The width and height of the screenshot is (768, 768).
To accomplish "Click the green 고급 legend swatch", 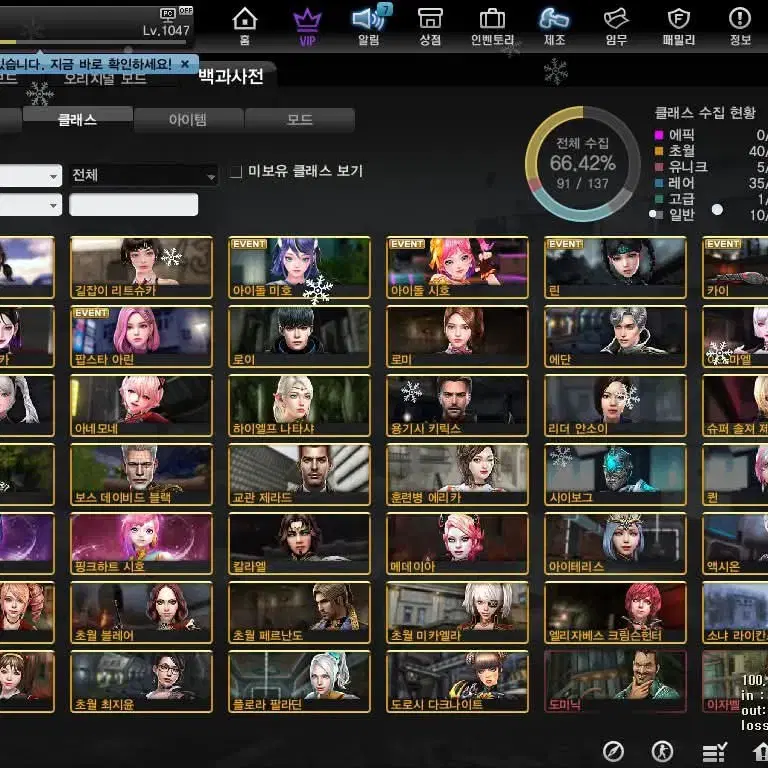I will [x=659, y=199].
